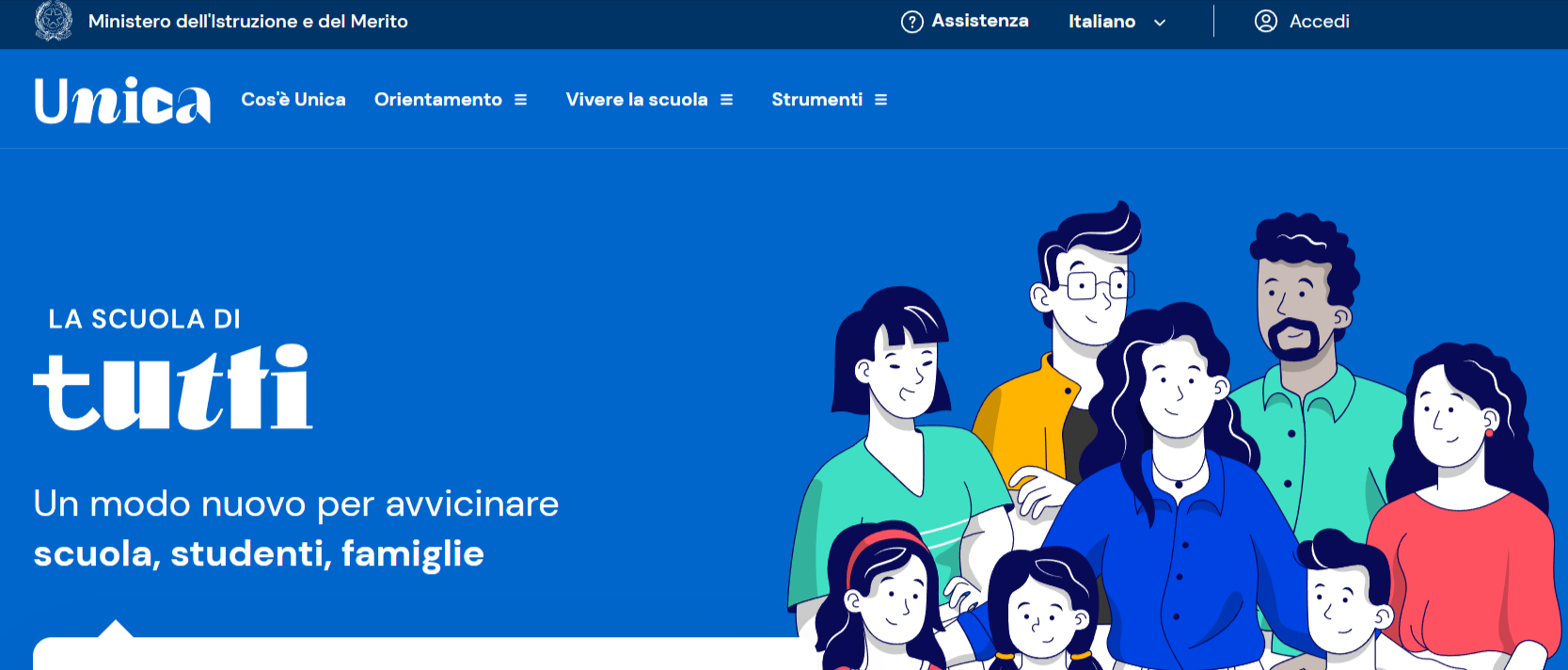Click the question mark Assistenza icon
1568x670 pixels.
pyautogui.click(x=911, y=22)
